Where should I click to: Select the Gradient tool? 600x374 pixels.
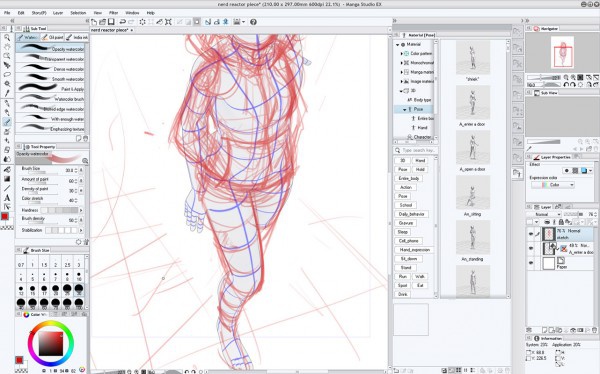[7, 179]
